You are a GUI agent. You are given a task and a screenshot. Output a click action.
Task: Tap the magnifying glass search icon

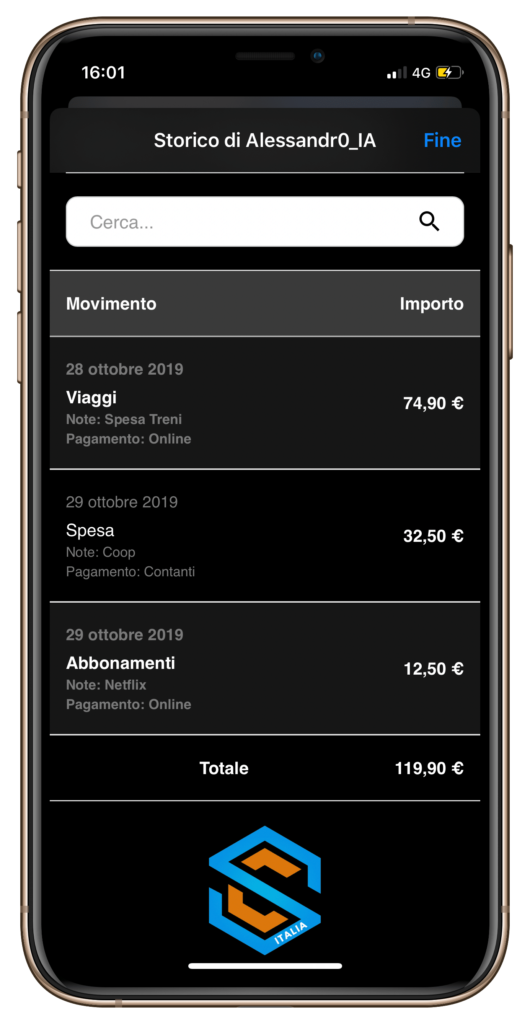tap(429, 222)
